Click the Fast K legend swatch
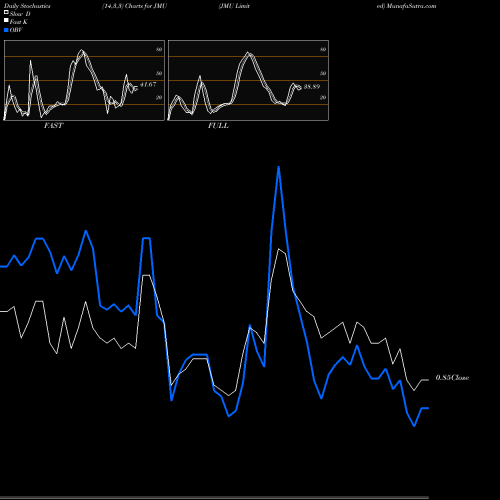 point(6,21)
